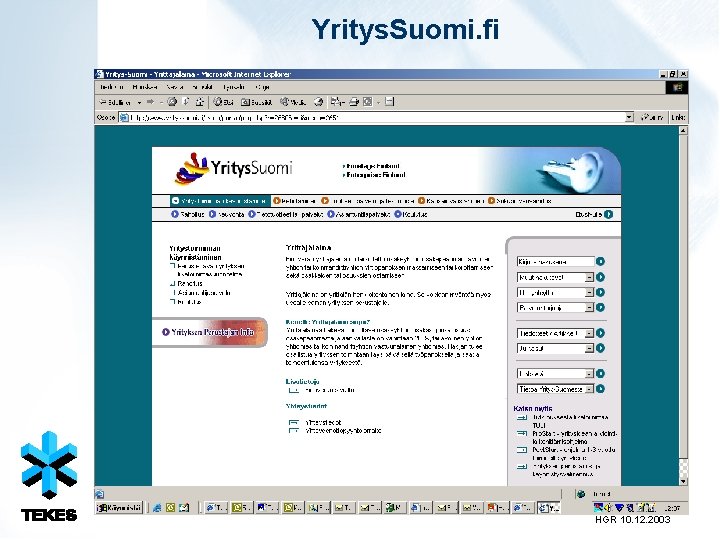Stop page loading with the Stop icon

[172, 102]
